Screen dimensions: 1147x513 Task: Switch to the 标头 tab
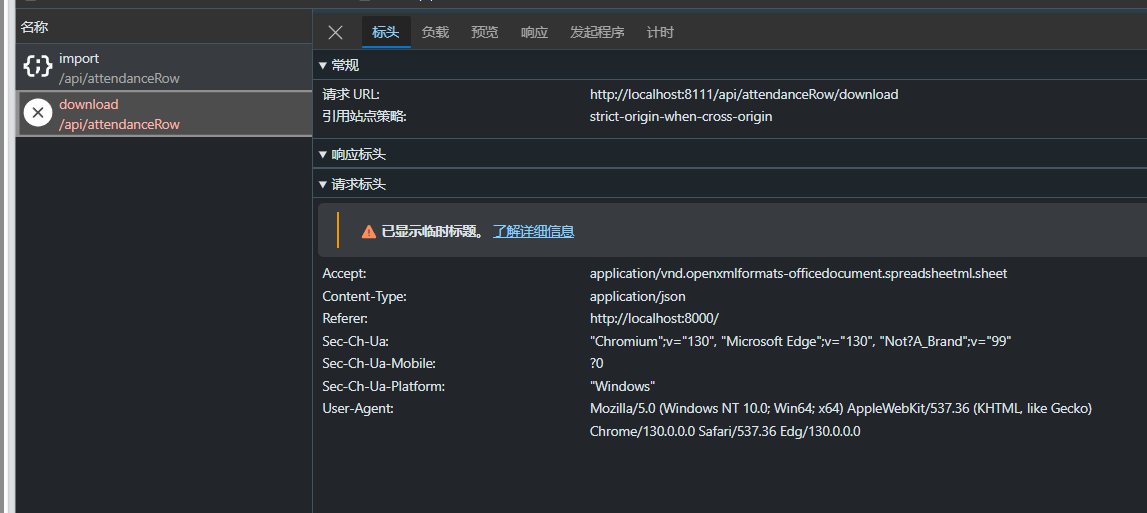386,32
